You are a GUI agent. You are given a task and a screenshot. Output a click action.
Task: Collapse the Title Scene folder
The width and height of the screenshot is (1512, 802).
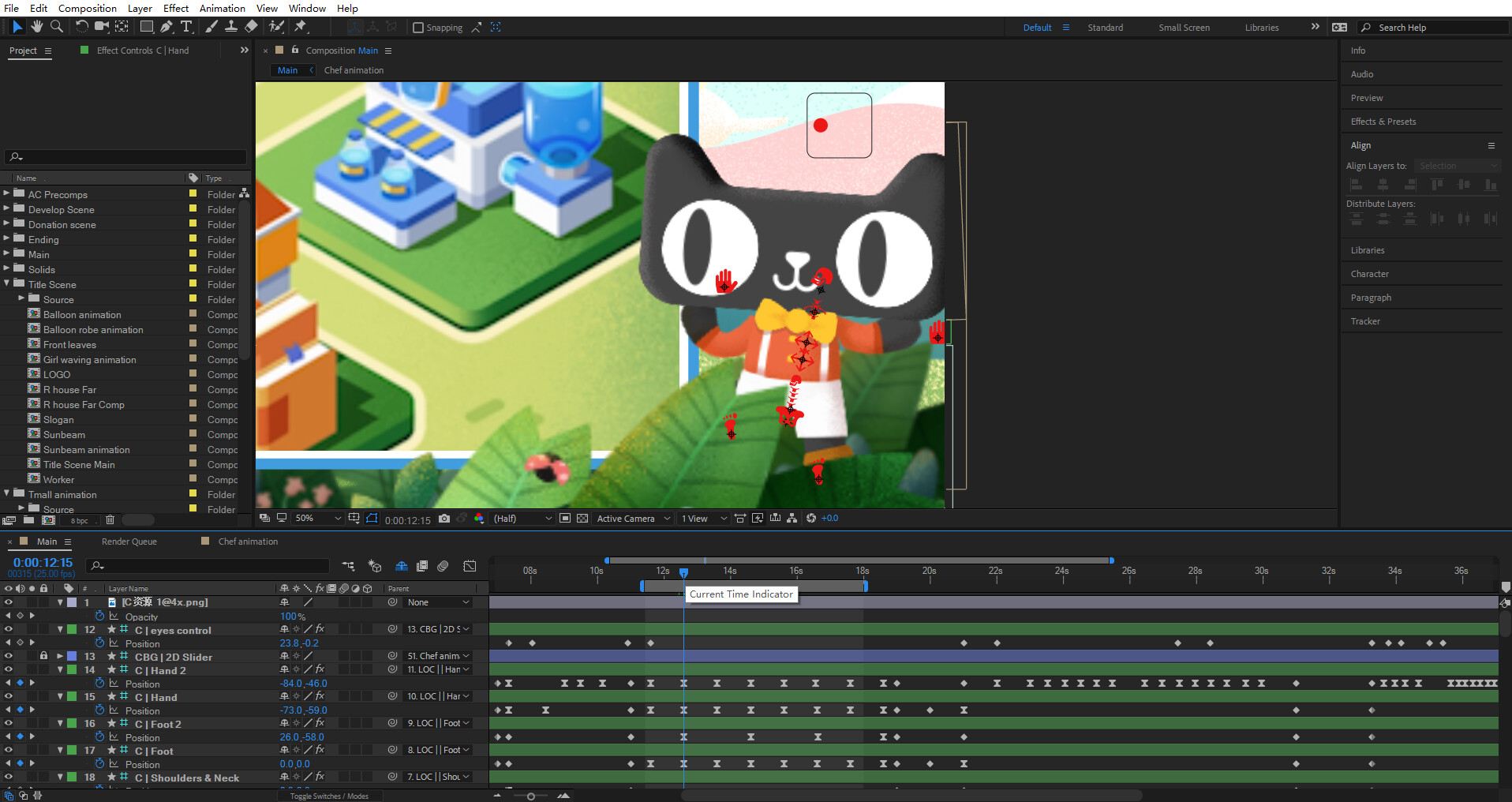6,283
